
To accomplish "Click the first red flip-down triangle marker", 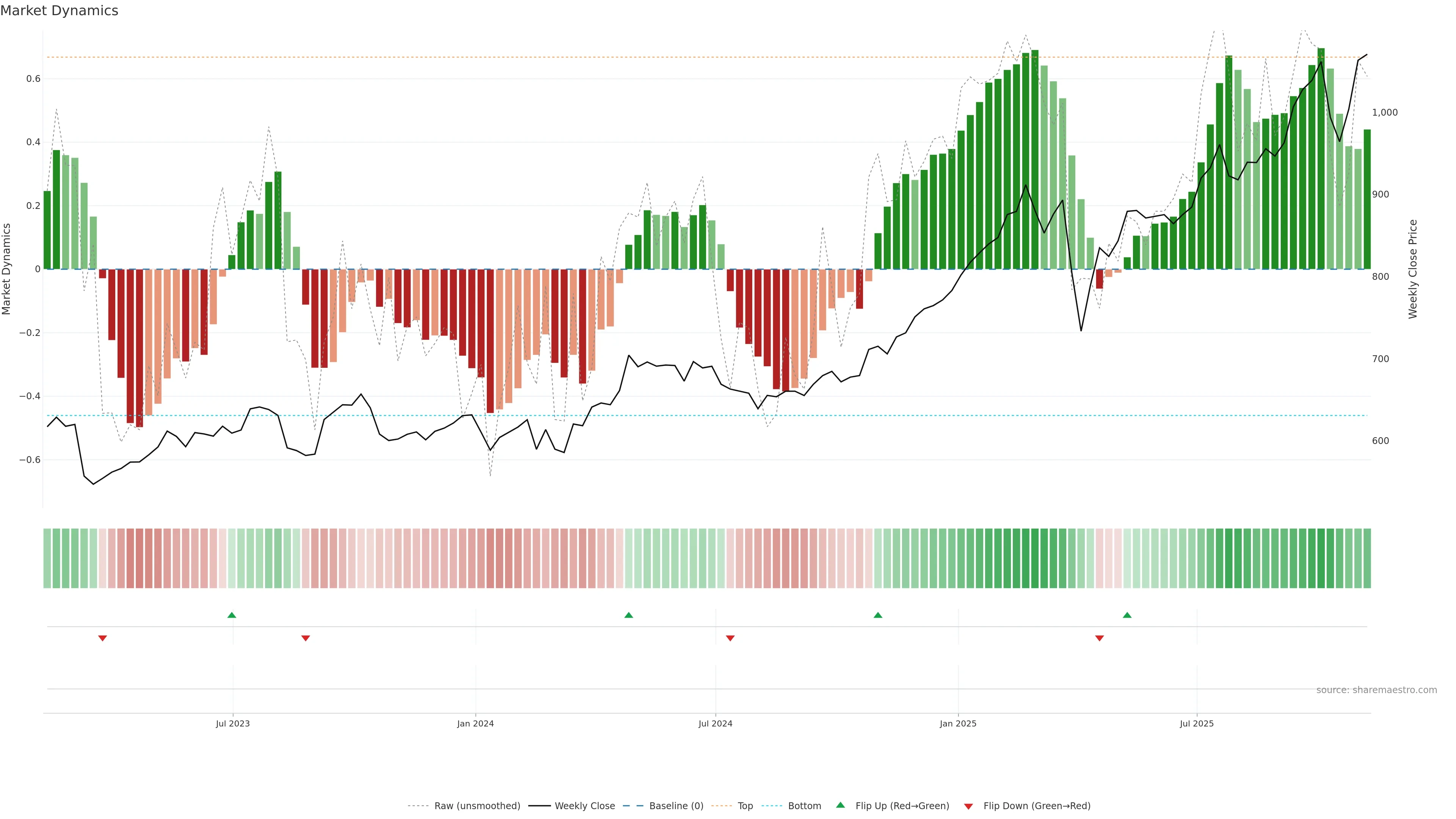I will coord(102,638).
